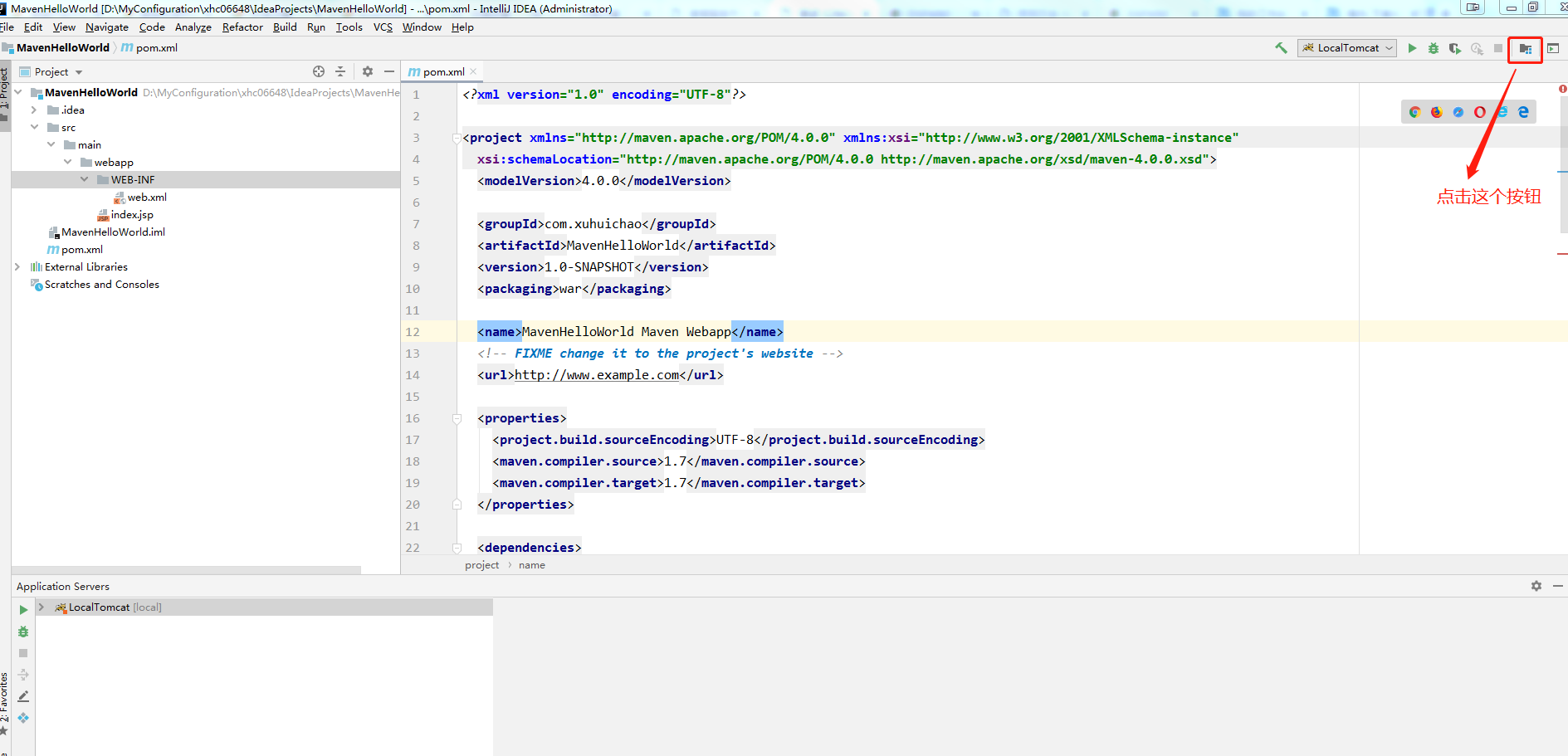1568x756 pixels.
Task: Select LocalTomcat [local] server row
Action: tap(264, 607)
